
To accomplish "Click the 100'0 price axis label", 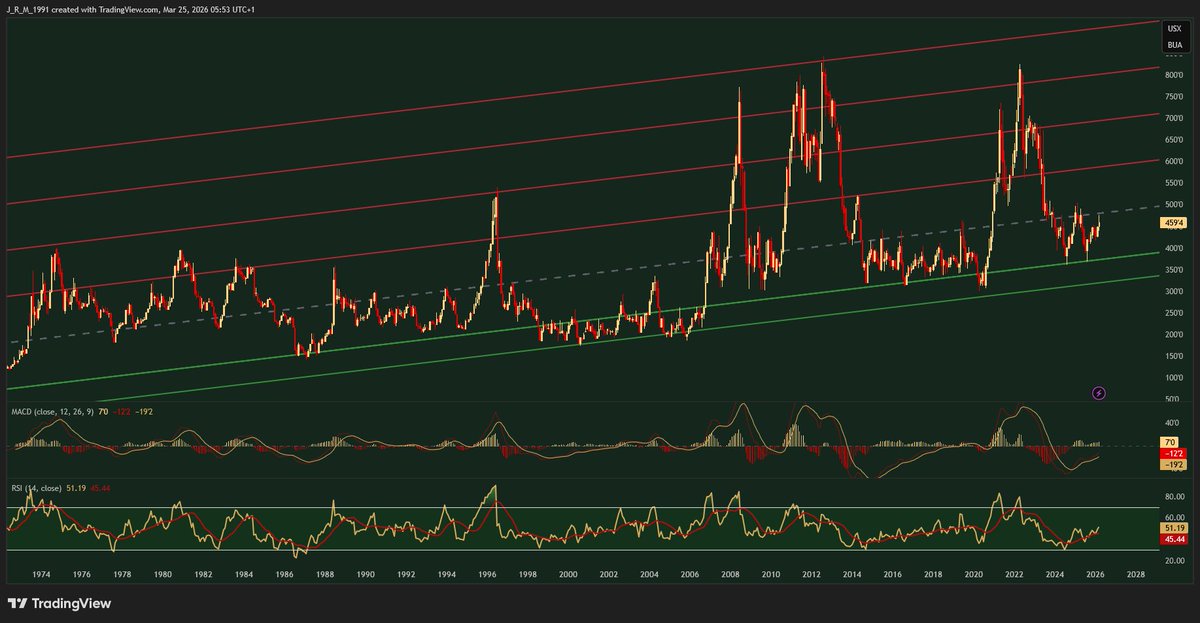I will pos(1172,379).
